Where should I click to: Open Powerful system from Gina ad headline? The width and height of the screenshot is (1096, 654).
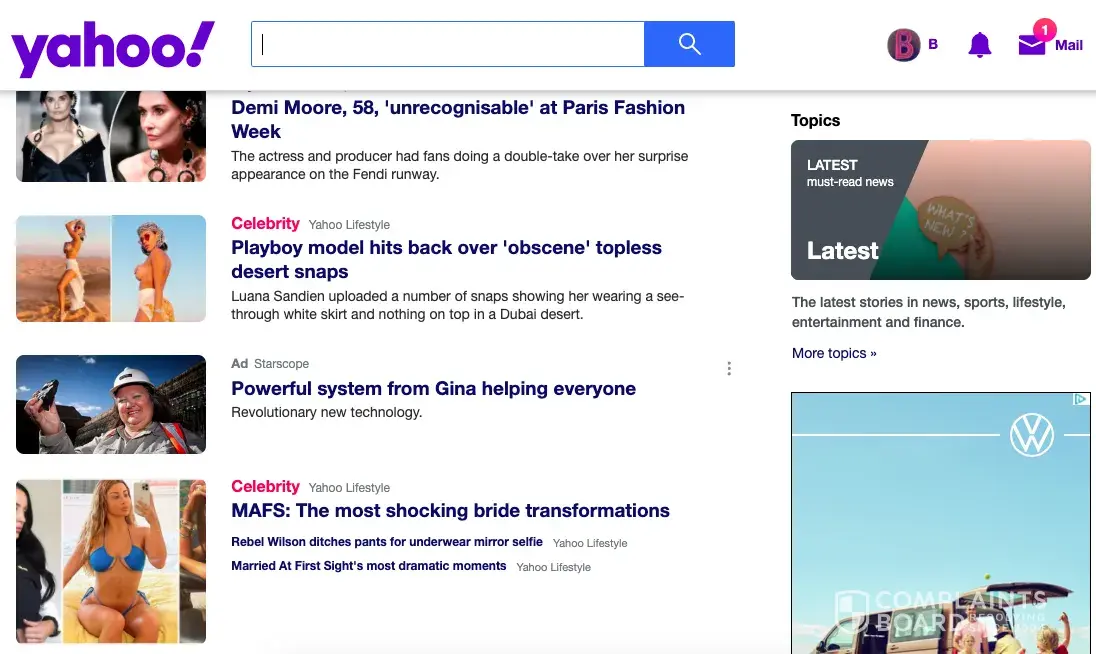[433, 388]
